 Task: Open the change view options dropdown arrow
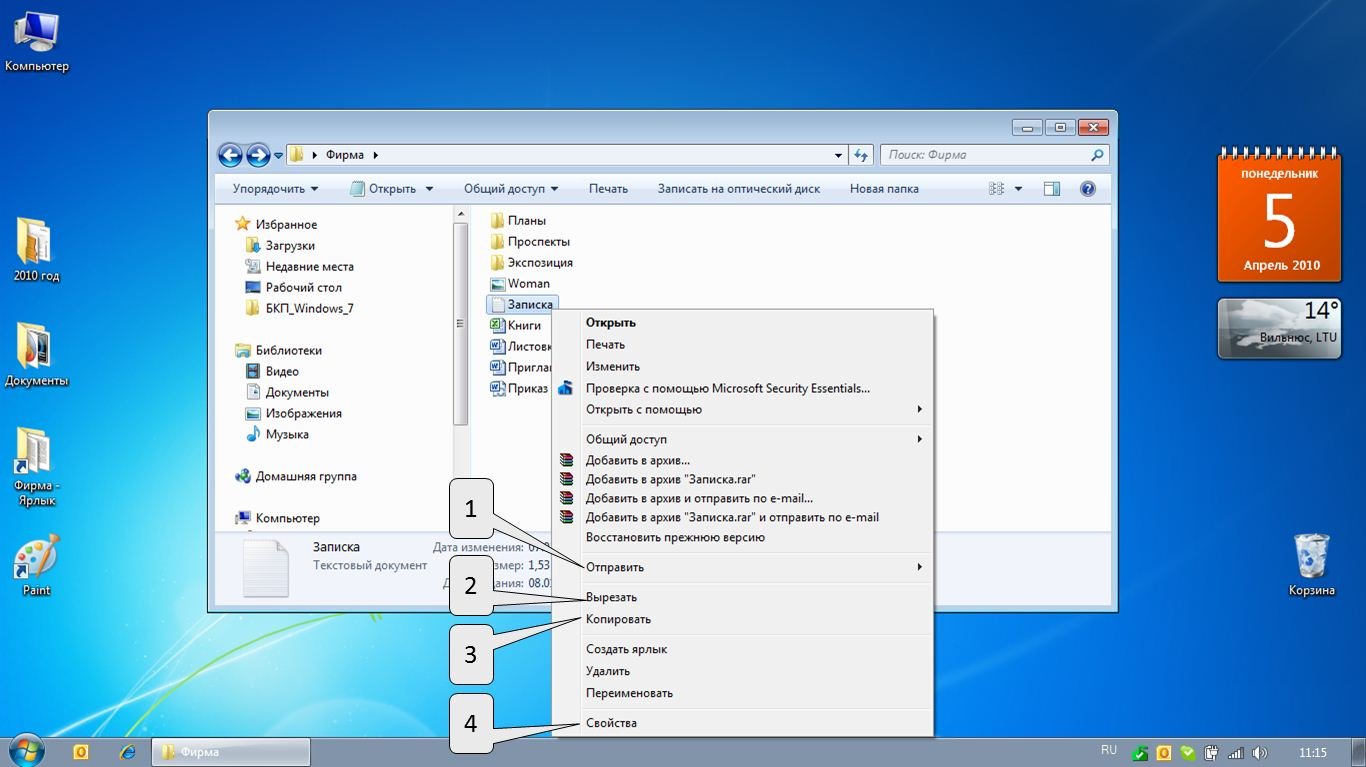pos(1018,189)
